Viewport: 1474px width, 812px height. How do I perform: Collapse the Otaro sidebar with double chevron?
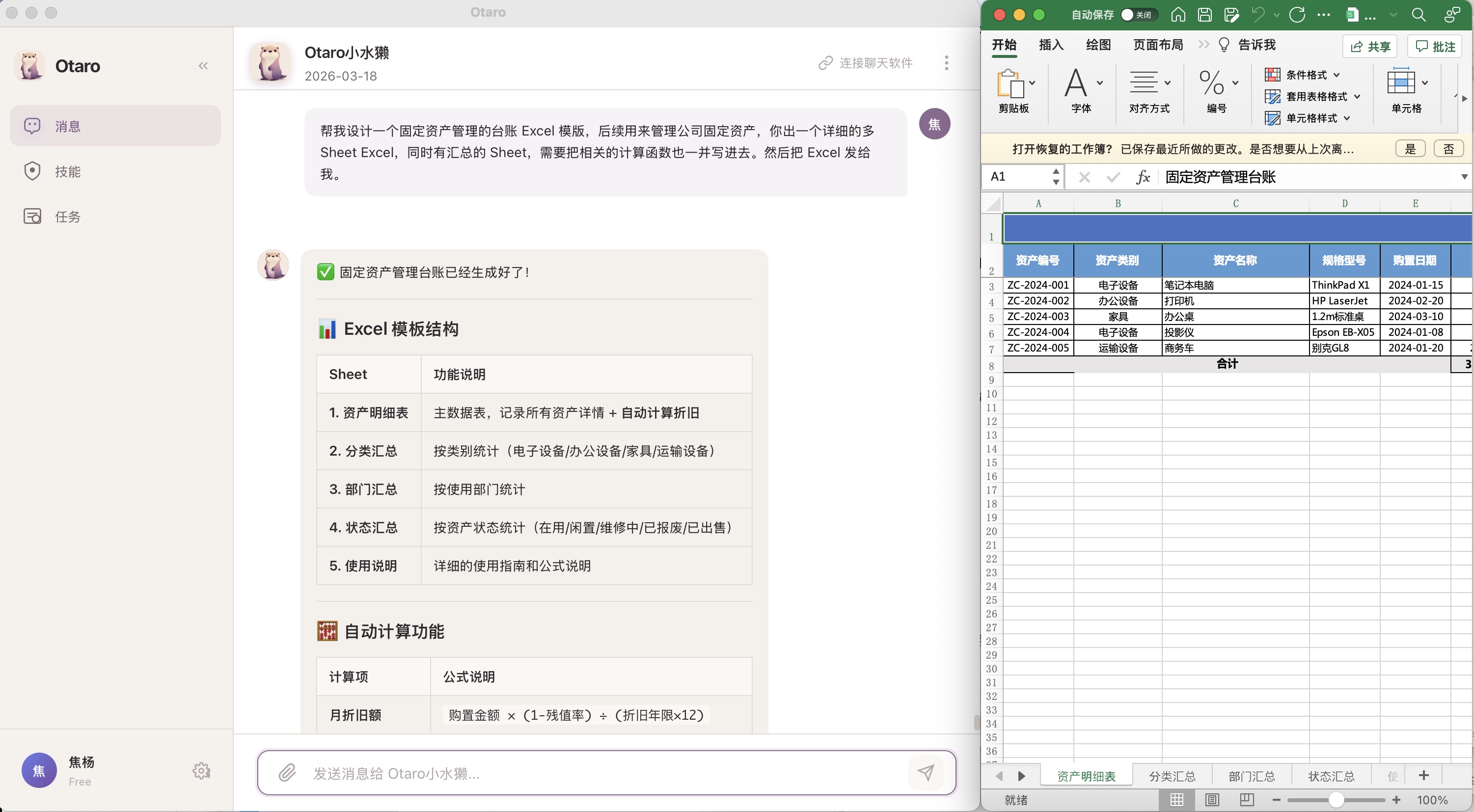[203, 66]
